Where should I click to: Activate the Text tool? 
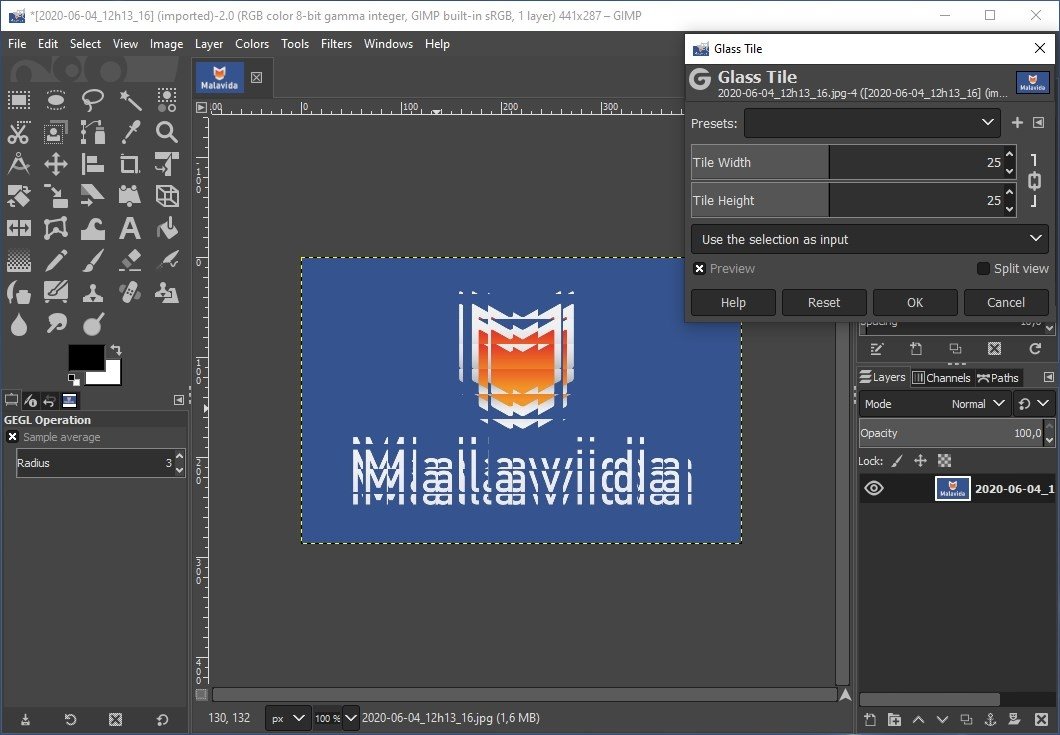click(130, 229)
